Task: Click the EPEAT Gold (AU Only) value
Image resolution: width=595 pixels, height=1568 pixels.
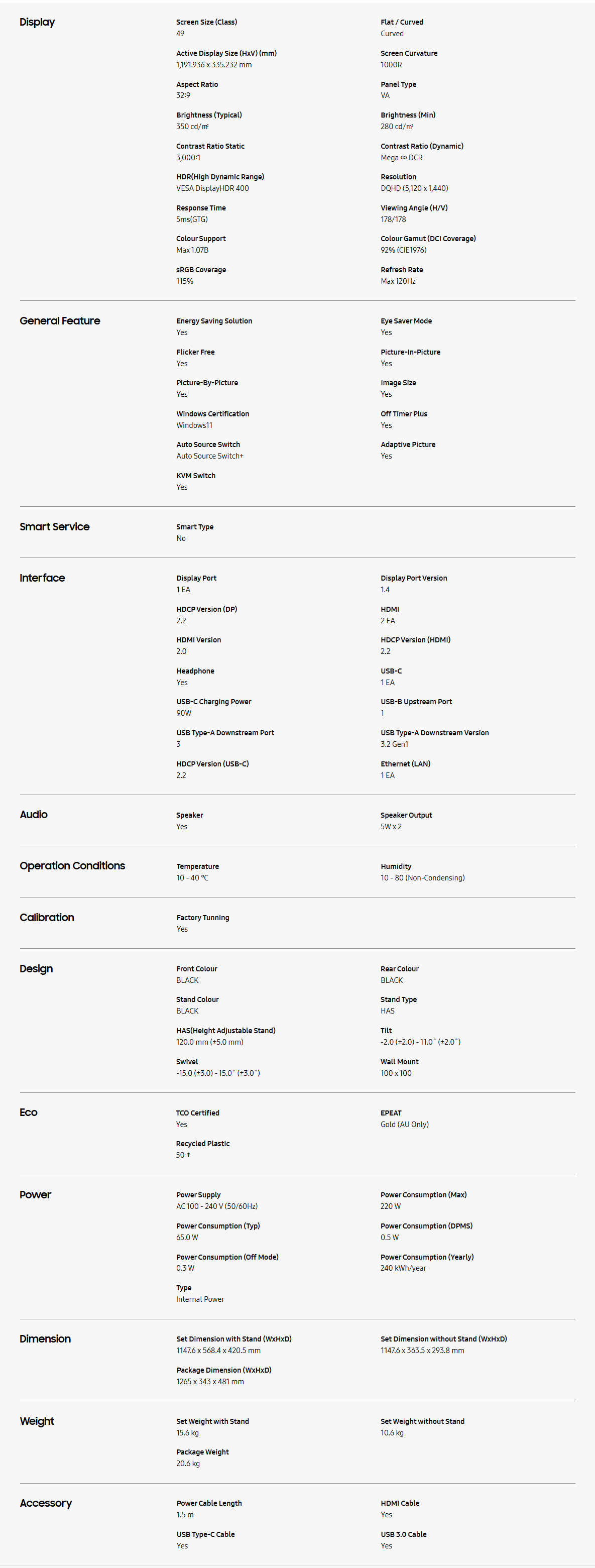Action: point(405,1124)
